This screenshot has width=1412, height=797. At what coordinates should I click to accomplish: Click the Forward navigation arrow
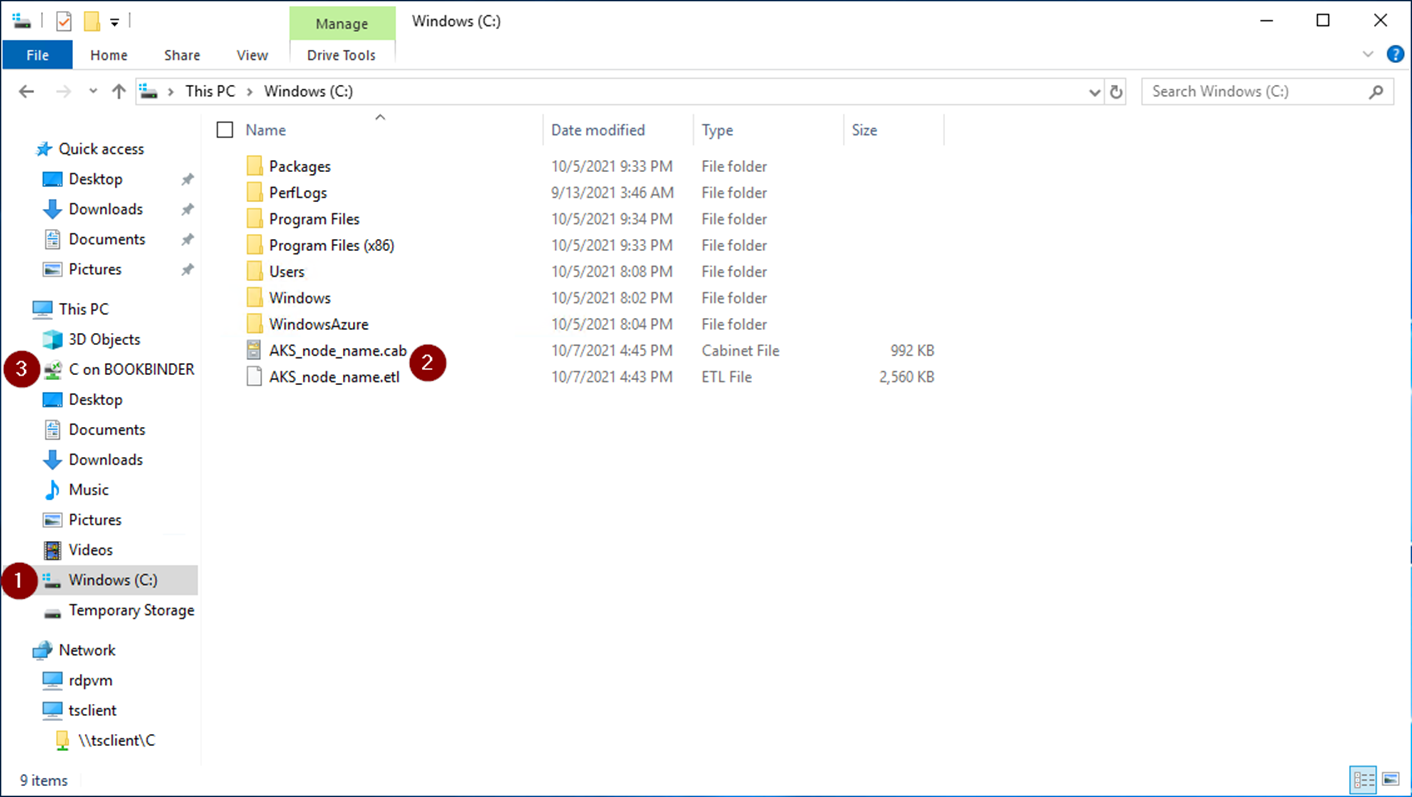pyautogui.click(x=63, y=91)
